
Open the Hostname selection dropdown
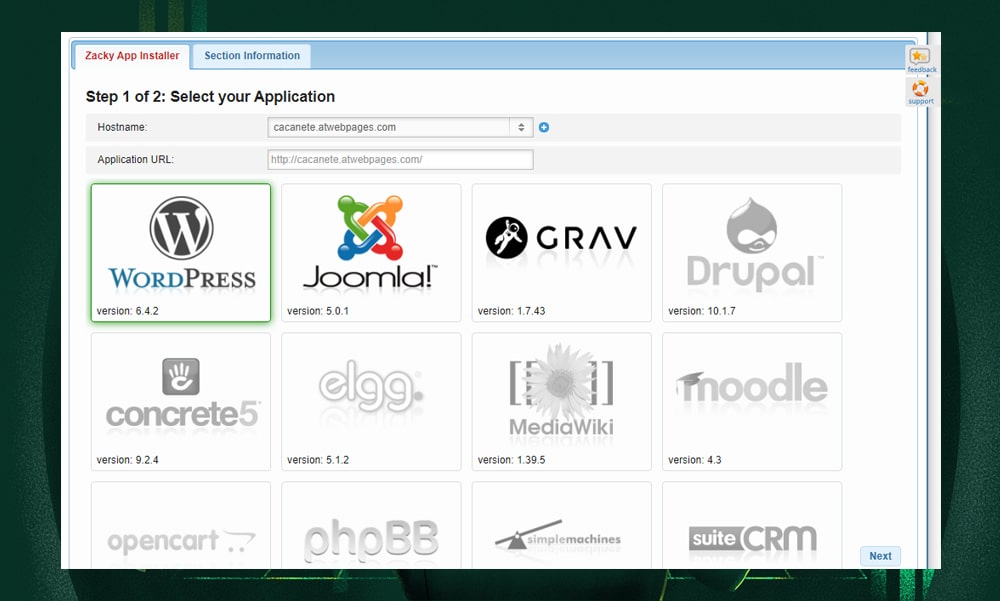tap(520, 127)
